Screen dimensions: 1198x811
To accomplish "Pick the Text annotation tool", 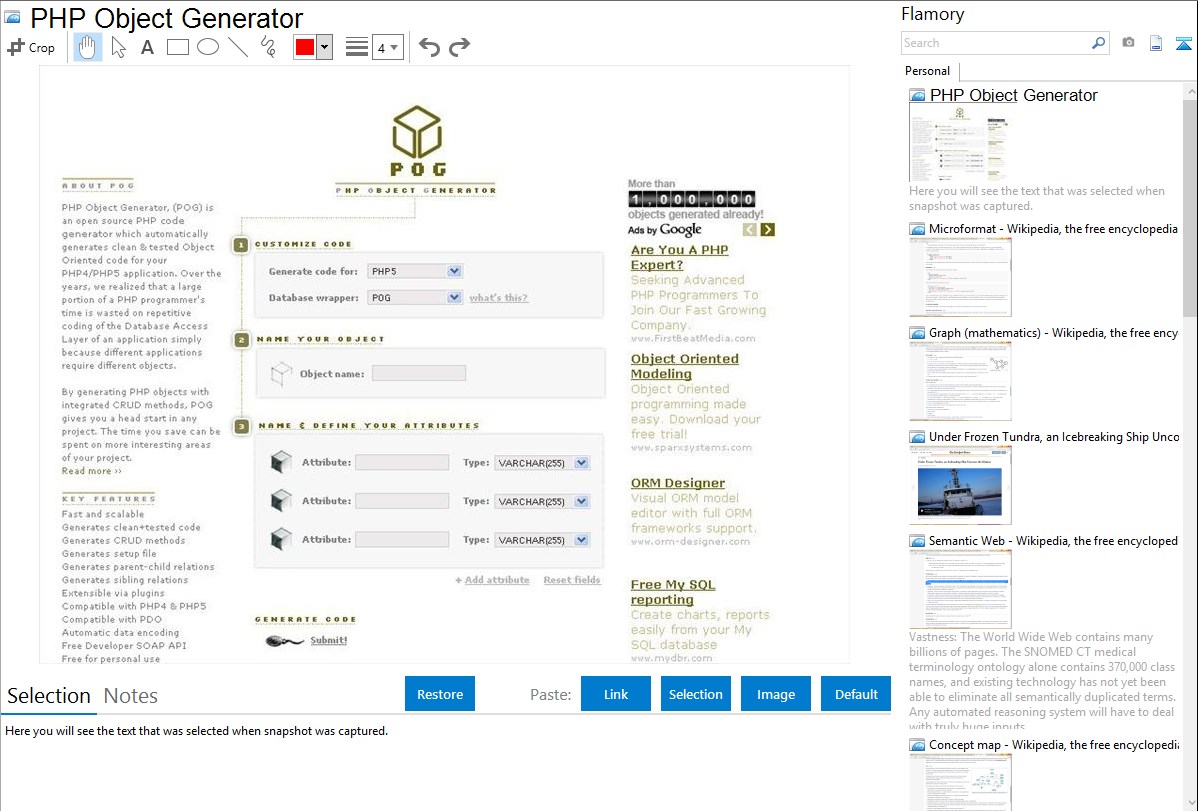I will pos(147,47).
